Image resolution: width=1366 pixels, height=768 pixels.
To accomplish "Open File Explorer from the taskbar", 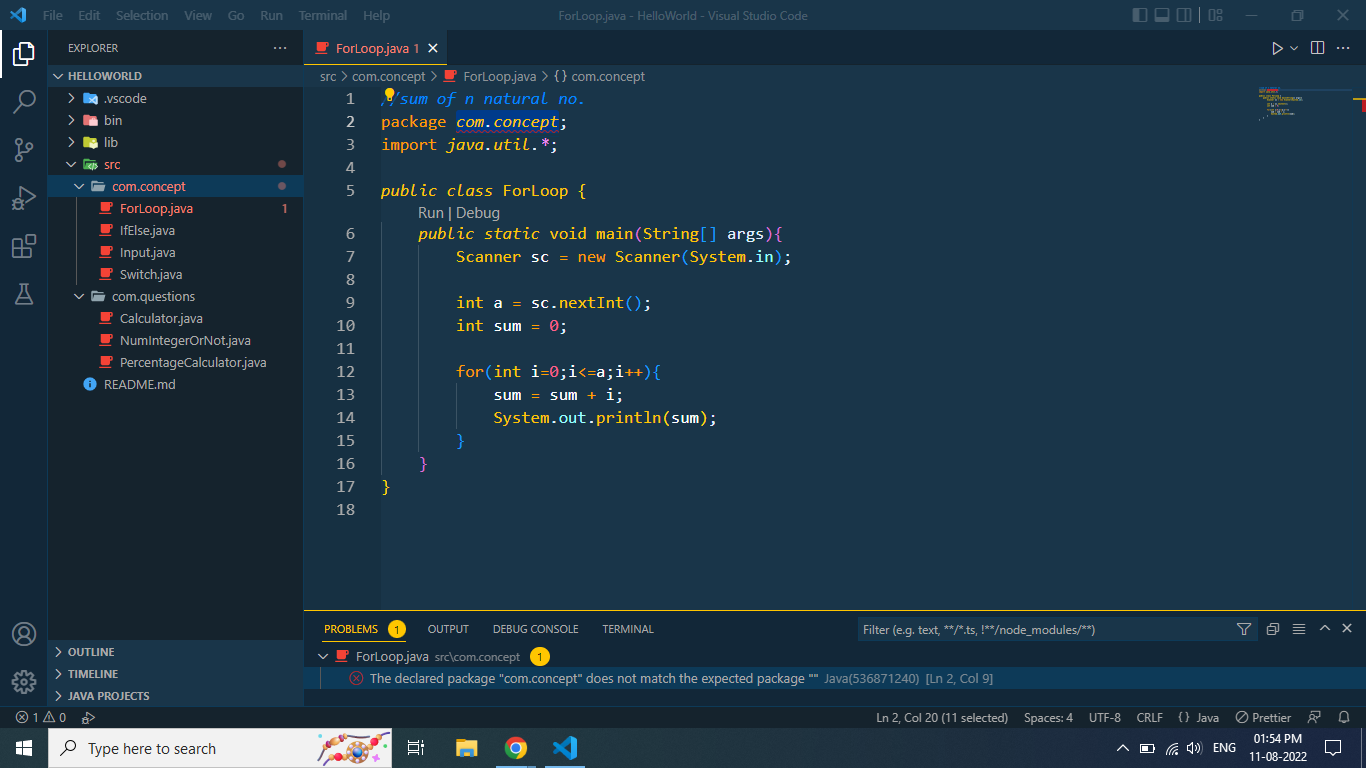I will pos(467,748).
